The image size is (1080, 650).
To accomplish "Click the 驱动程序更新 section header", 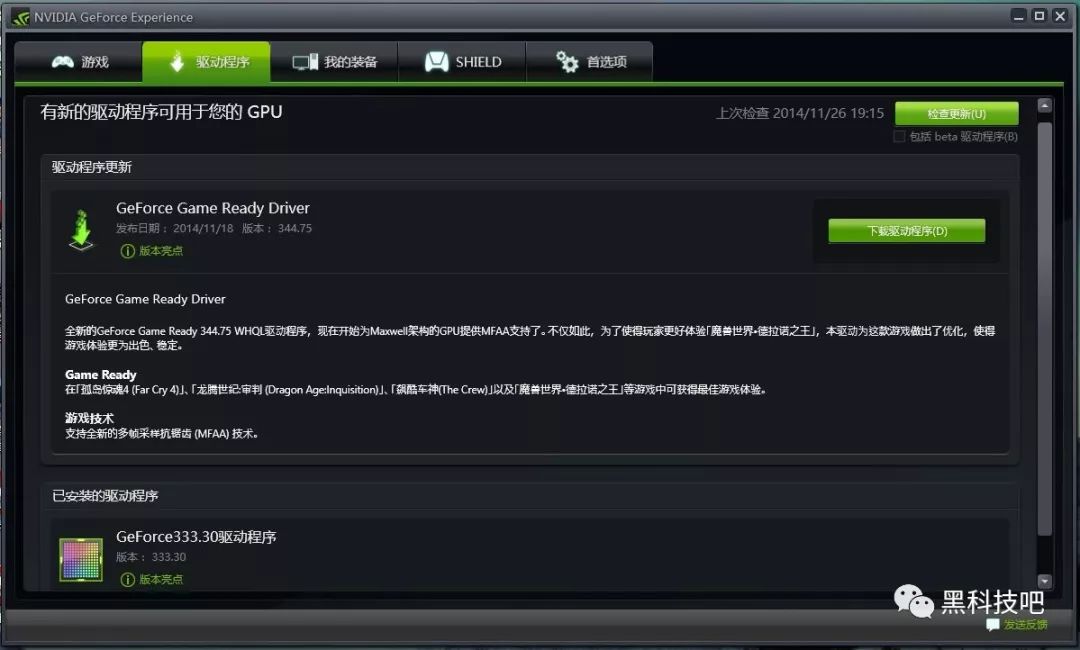I will coord(92,167).
